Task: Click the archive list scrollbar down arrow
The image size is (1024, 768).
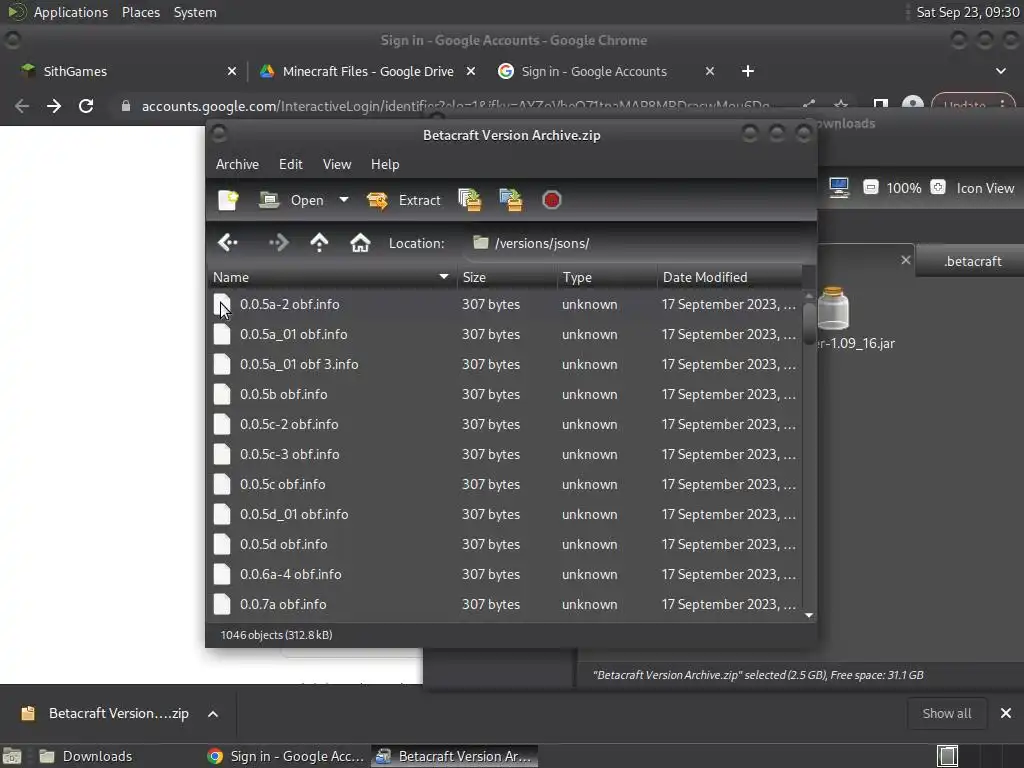Action: coord(809,615)
